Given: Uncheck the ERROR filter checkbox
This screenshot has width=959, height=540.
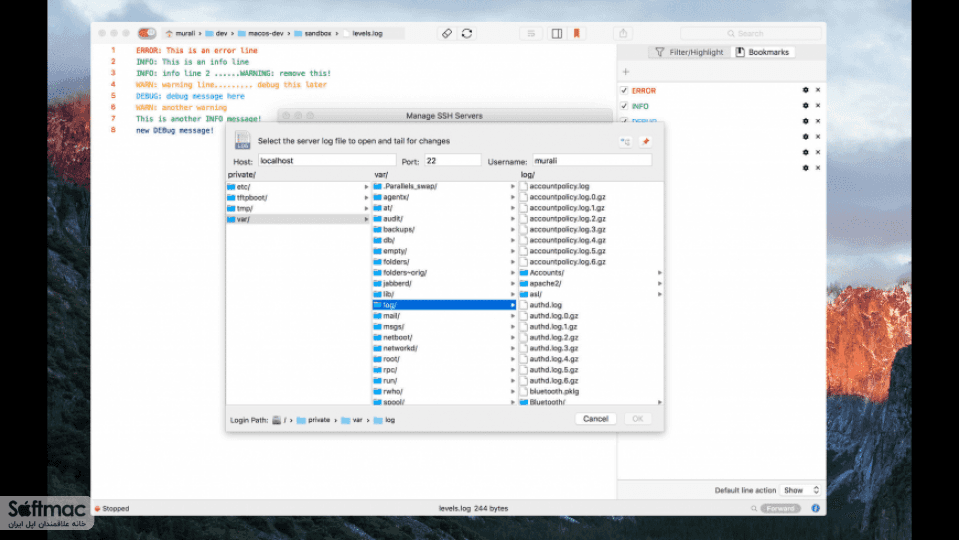Looking at the screenshot, I should click(624, 91).
